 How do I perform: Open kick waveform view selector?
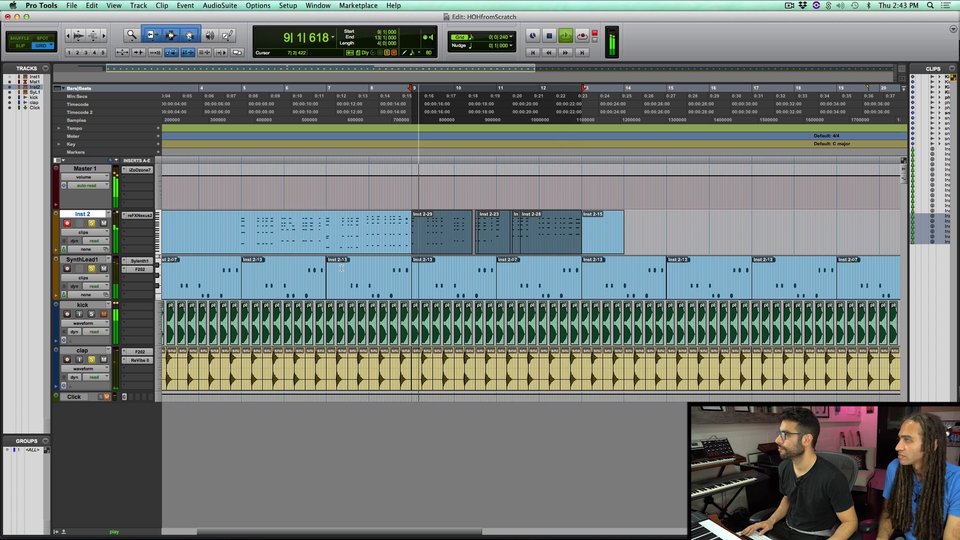[85, 323]
